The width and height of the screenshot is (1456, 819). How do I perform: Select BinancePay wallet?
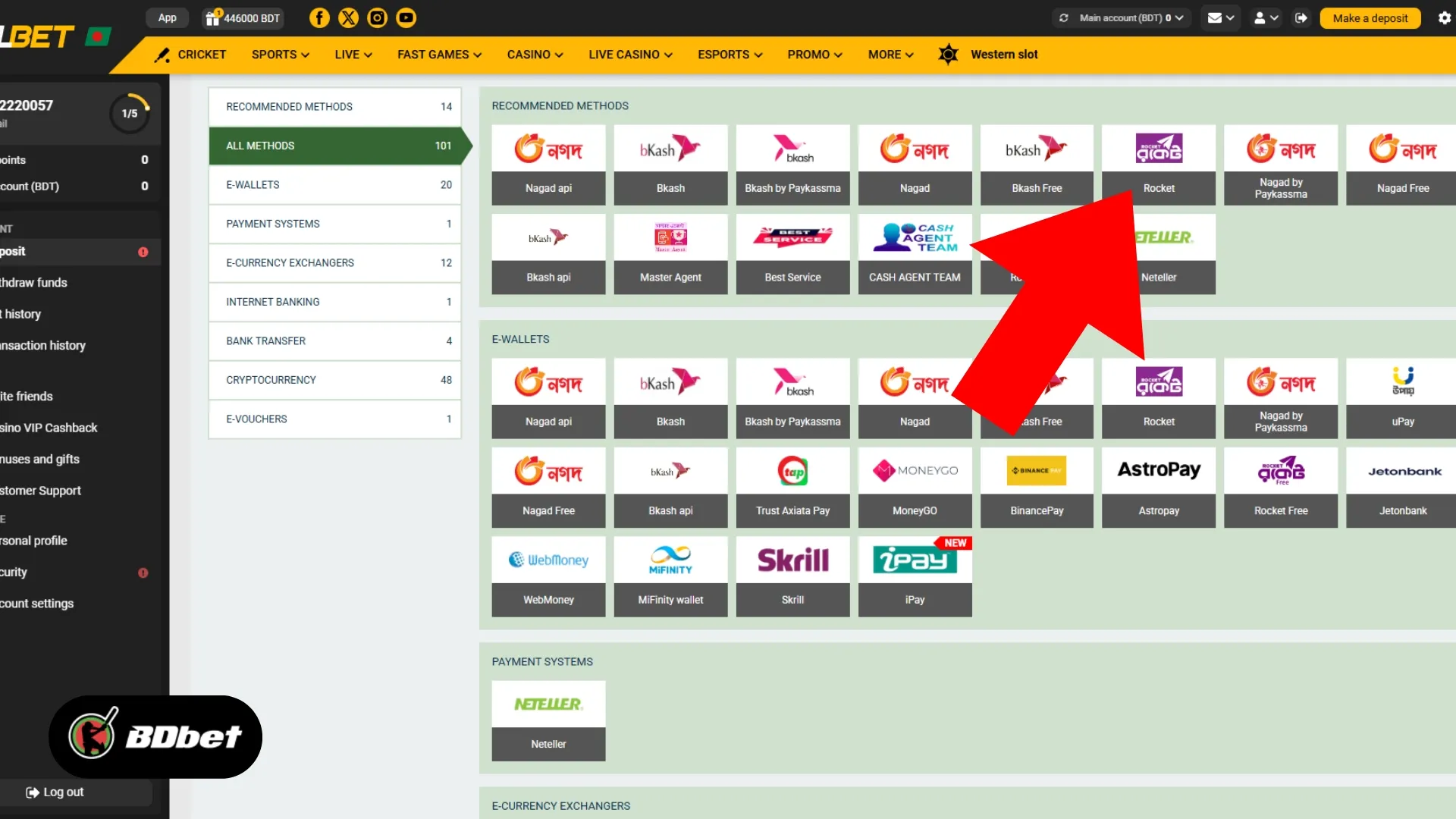[1037, 488]
